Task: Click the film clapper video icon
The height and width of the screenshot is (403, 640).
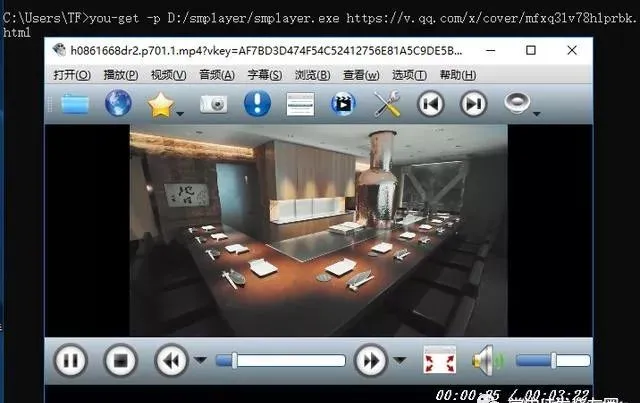Action: [343, 104]
